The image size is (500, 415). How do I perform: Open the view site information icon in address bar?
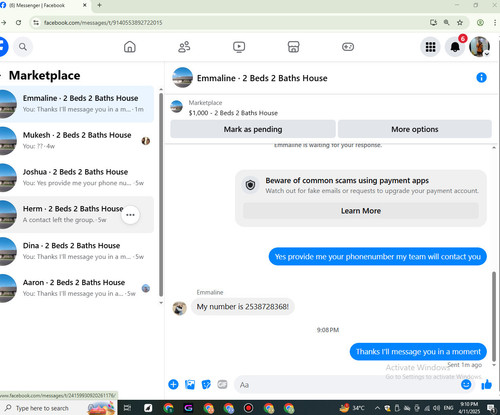pos(36,22)
